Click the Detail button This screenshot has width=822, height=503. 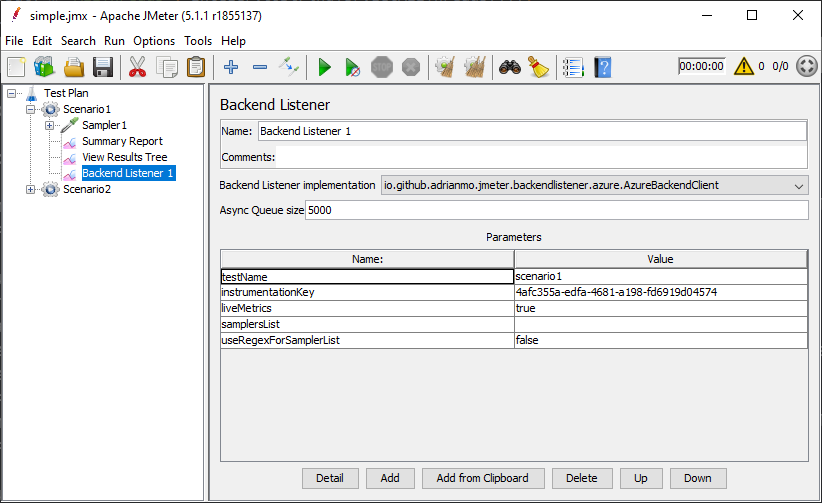point(330,478)
